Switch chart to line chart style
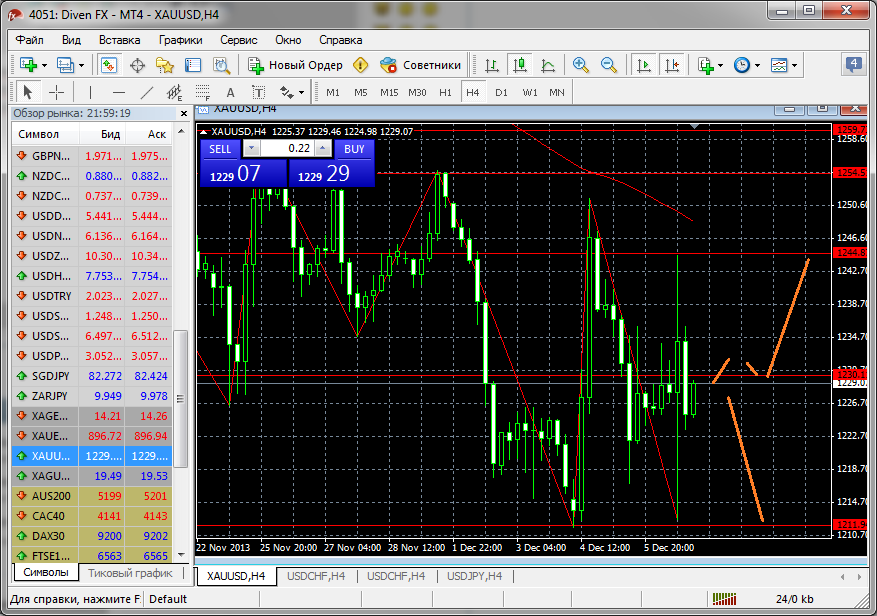This screenshot has width=877, height=616. pos(548,65)
